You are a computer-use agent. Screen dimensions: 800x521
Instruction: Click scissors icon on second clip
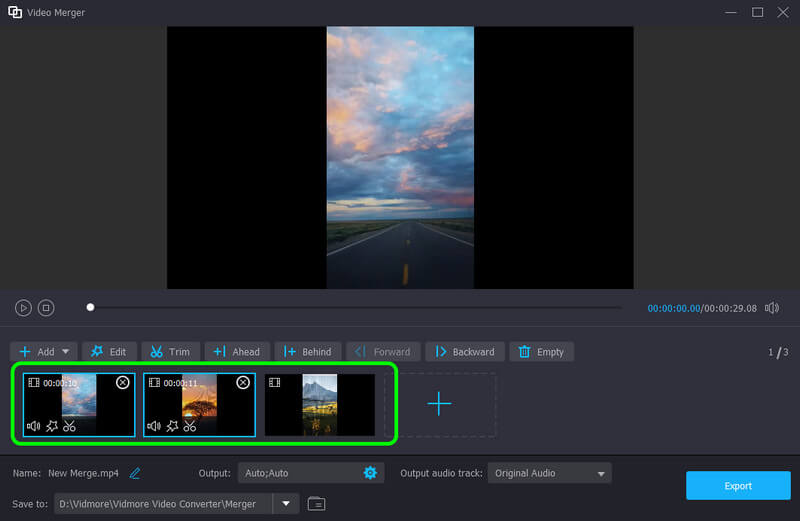(x=189, y=426)
